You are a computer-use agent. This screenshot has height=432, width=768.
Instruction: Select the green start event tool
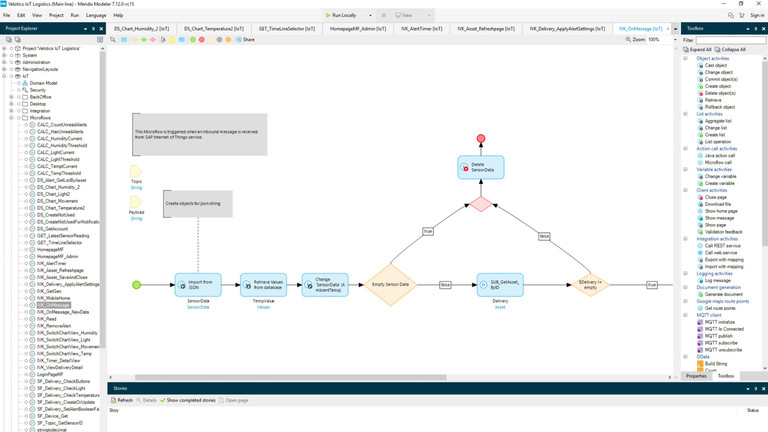(193, 40)
